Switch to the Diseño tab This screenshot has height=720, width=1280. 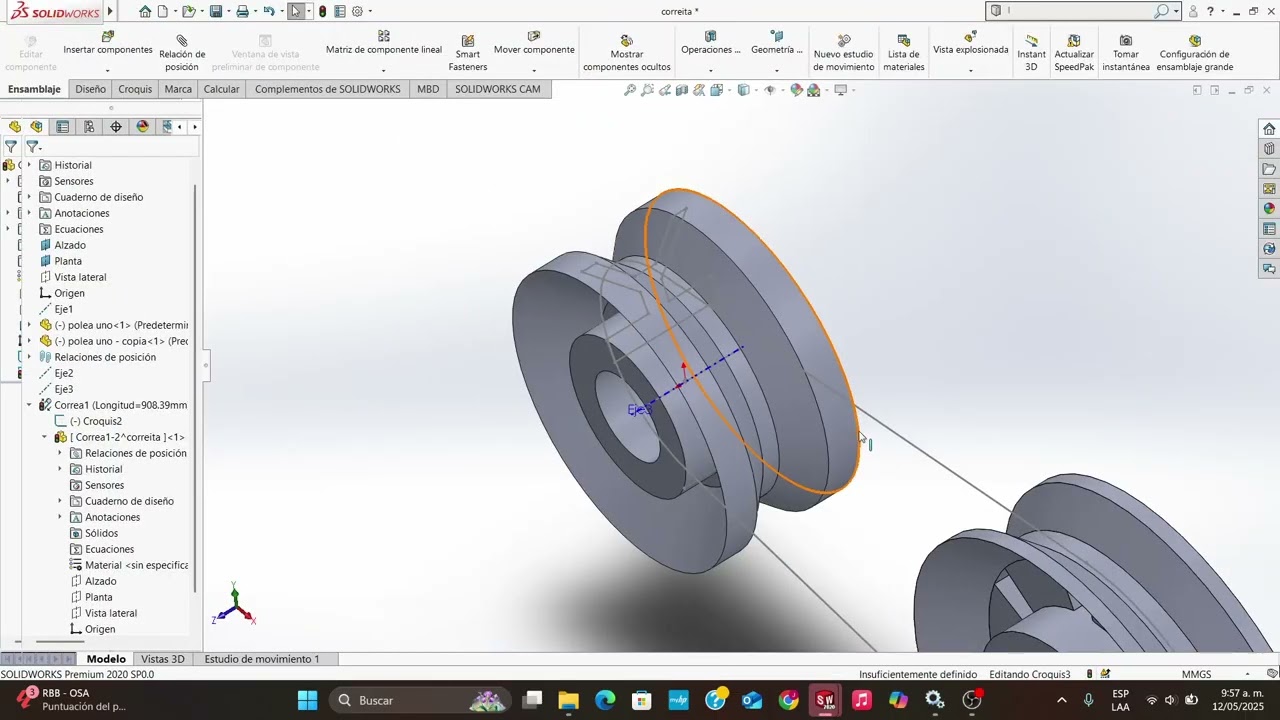coord(90,89)
